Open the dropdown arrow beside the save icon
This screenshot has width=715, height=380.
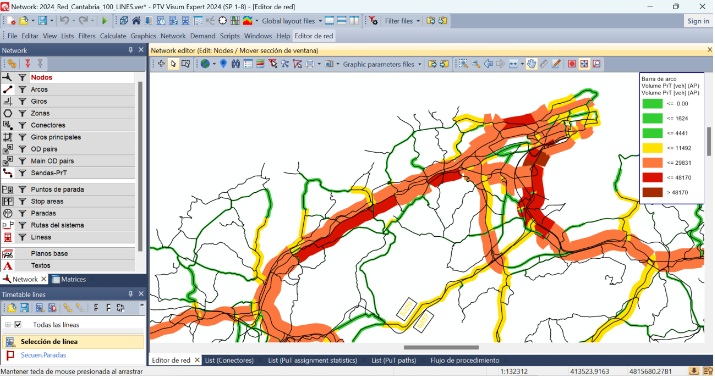pos(51,21)
